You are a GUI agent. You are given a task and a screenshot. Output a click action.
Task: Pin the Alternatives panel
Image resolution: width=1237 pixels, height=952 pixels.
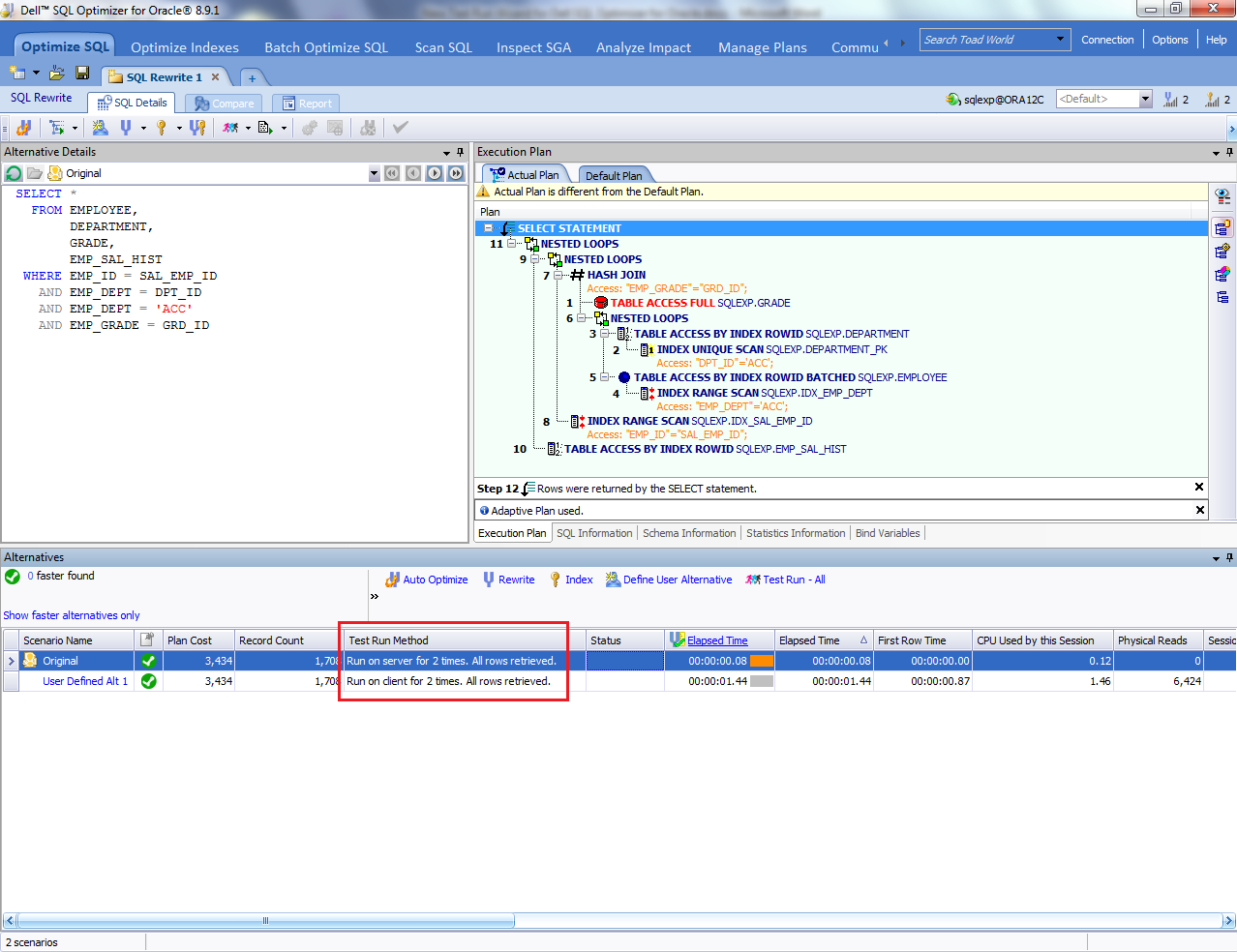(1229, 558)
